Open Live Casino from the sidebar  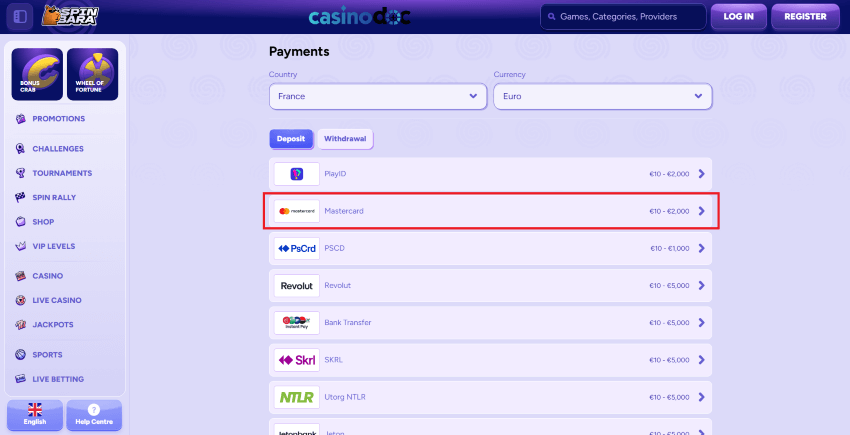pyautogui.click(x=57, y=300)
